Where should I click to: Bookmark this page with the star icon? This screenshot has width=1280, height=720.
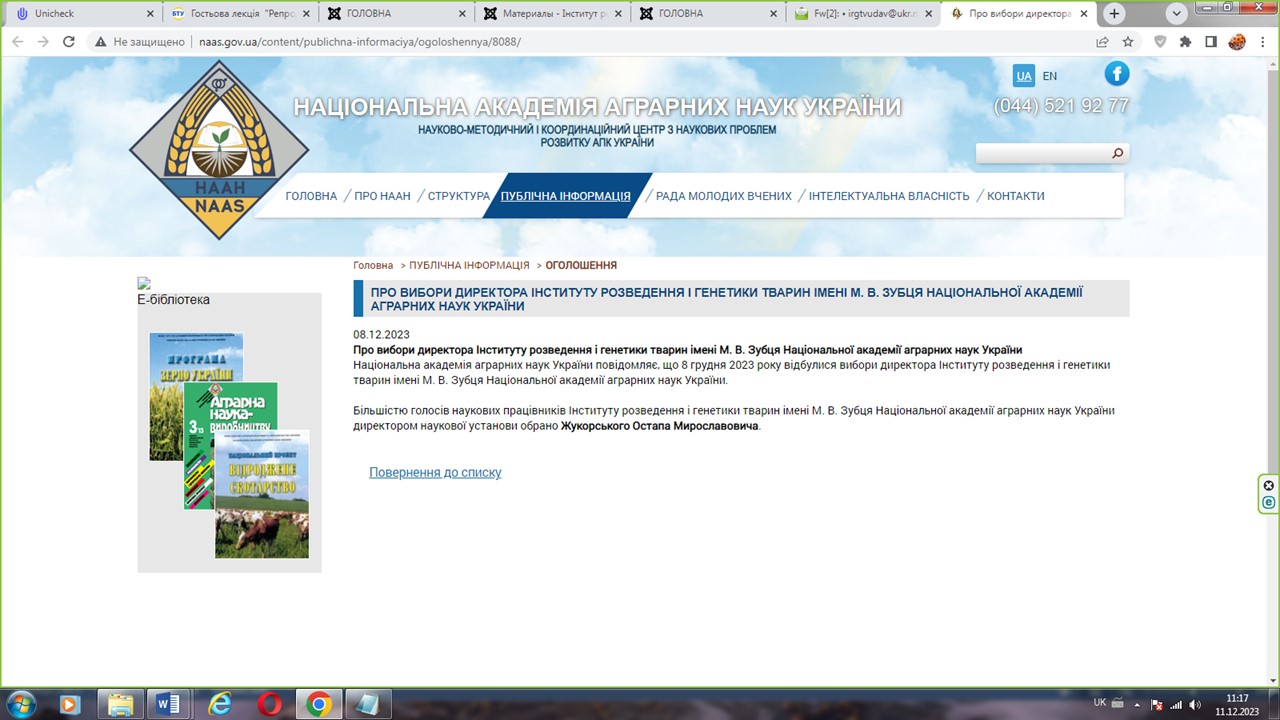[1128, 42]
